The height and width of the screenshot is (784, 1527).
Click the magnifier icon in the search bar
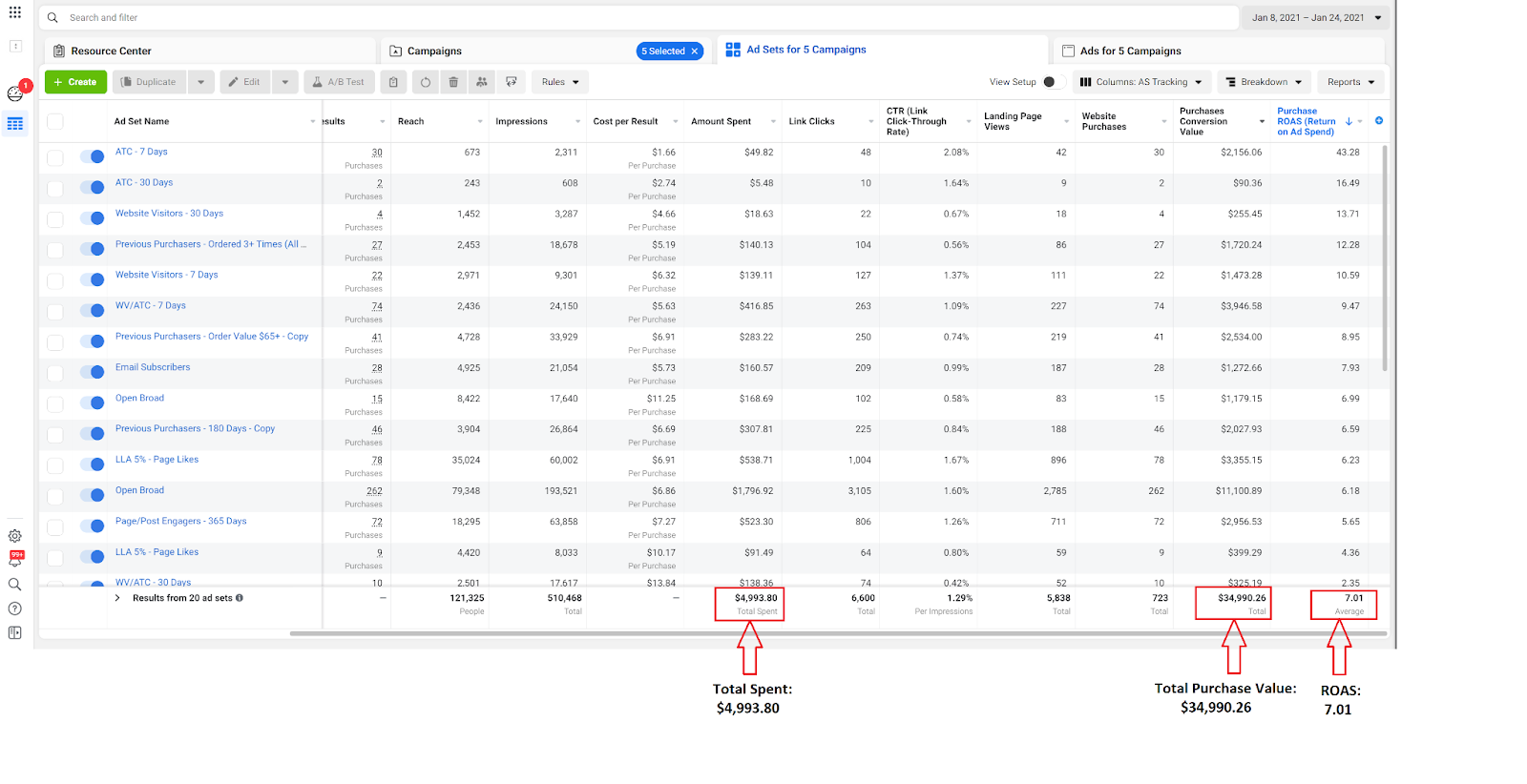point(52,17)
